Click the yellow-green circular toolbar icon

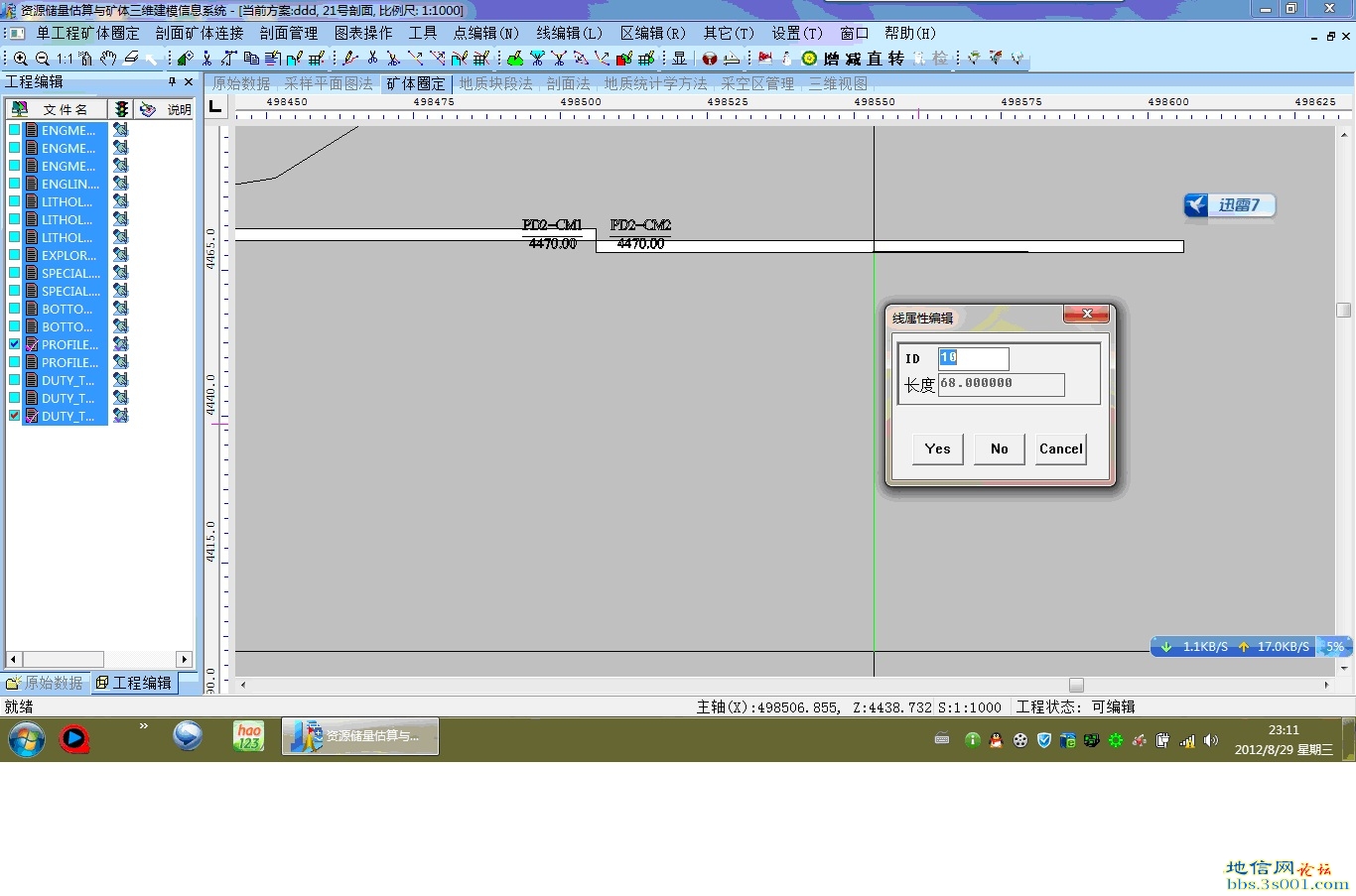tap(809, 59)
